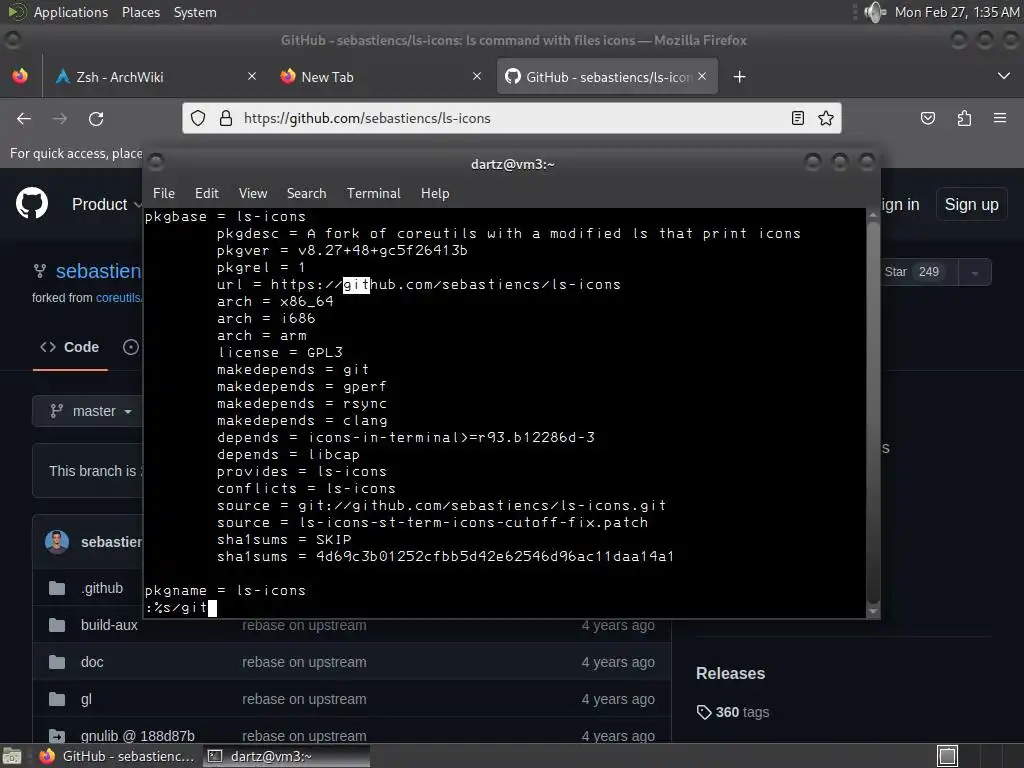This screenshot has height=768, width=1024.
Task: Open the terminal Edit menu
Action: tap(206, 193)
